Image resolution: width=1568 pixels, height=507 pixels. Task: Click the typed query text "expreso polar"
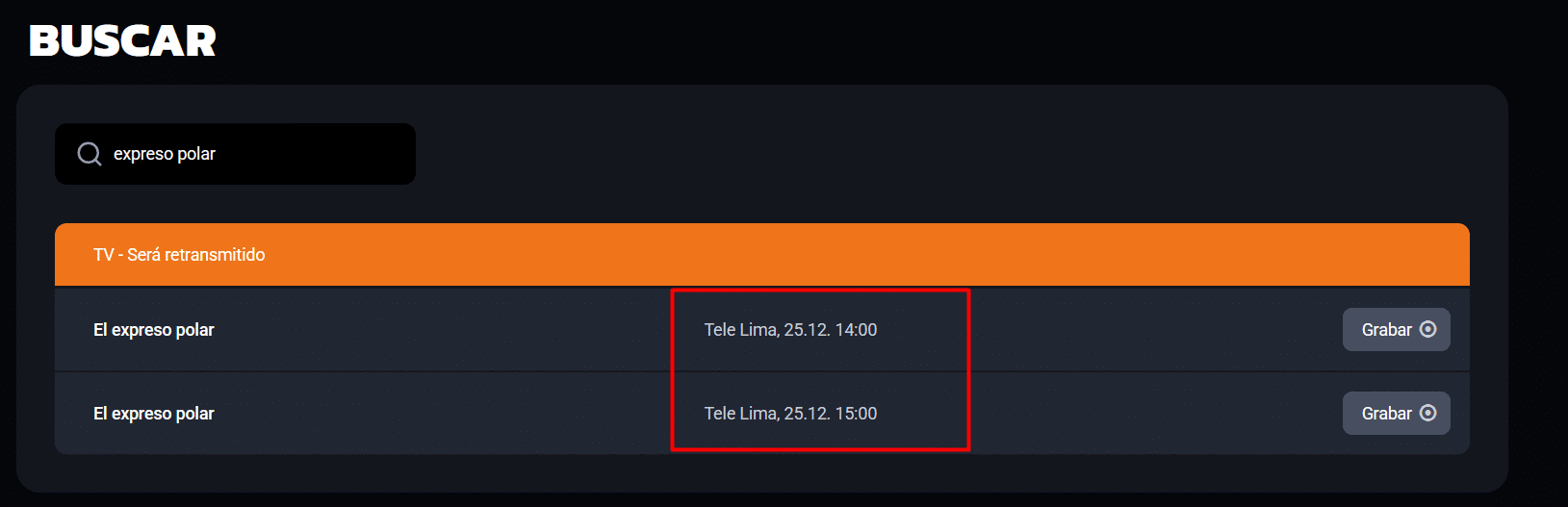point(165,154)
